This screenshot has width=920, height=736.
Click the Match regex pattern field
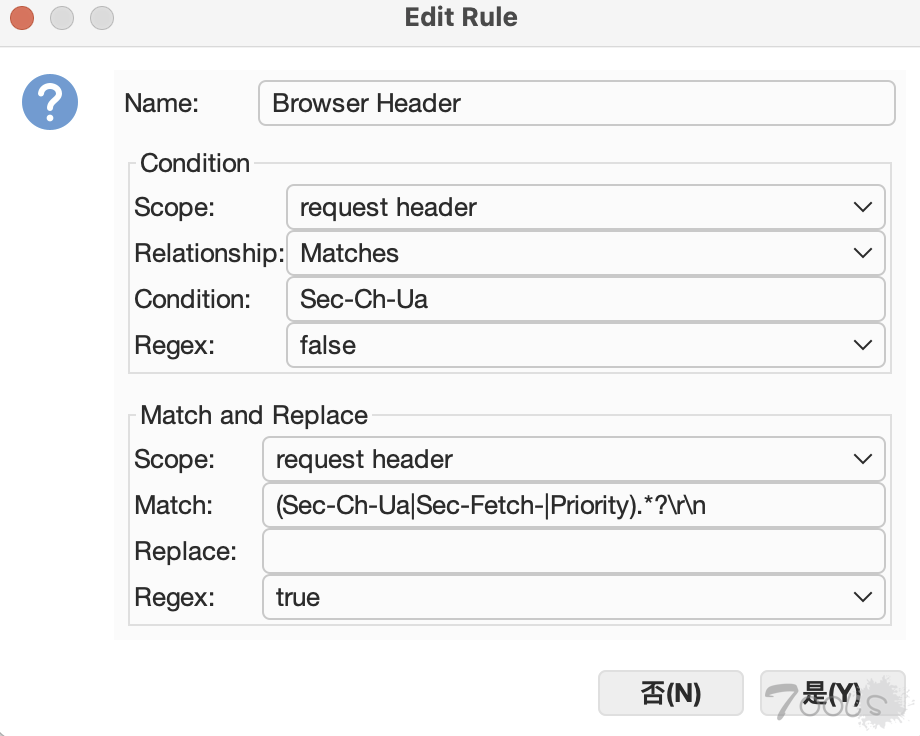click(573, 505)
